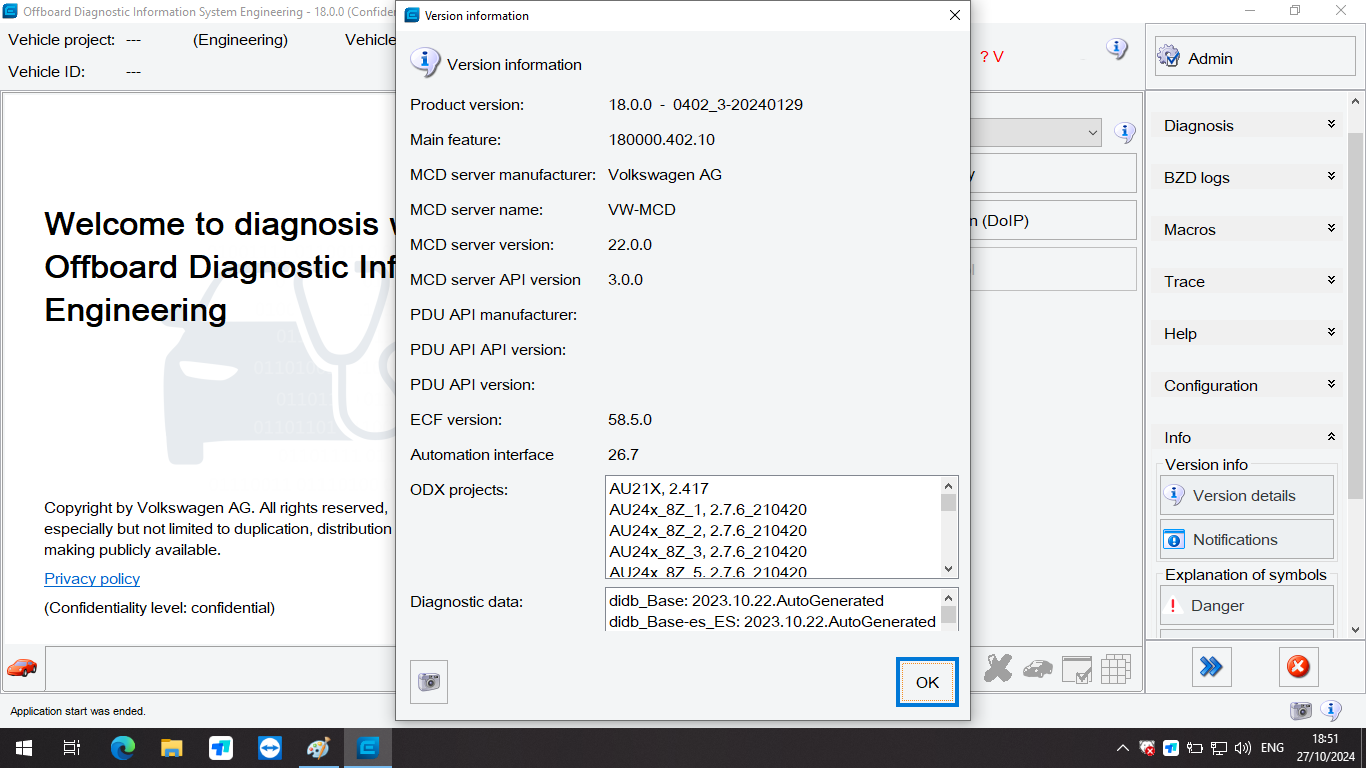Click the Diagnostic data list scroll-up arrow

[949, 597]
